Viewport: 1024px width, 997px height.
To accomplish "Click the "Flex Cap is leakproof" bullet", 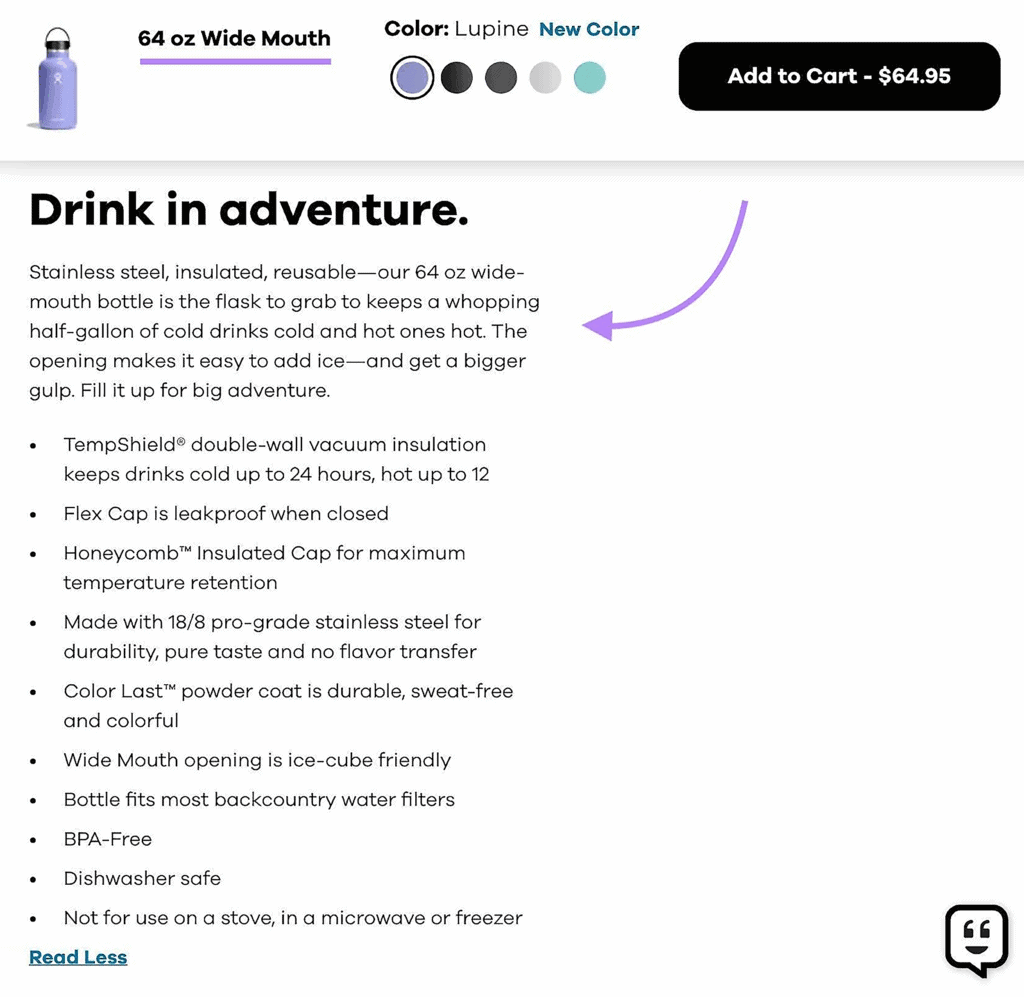I will [226, 513].
